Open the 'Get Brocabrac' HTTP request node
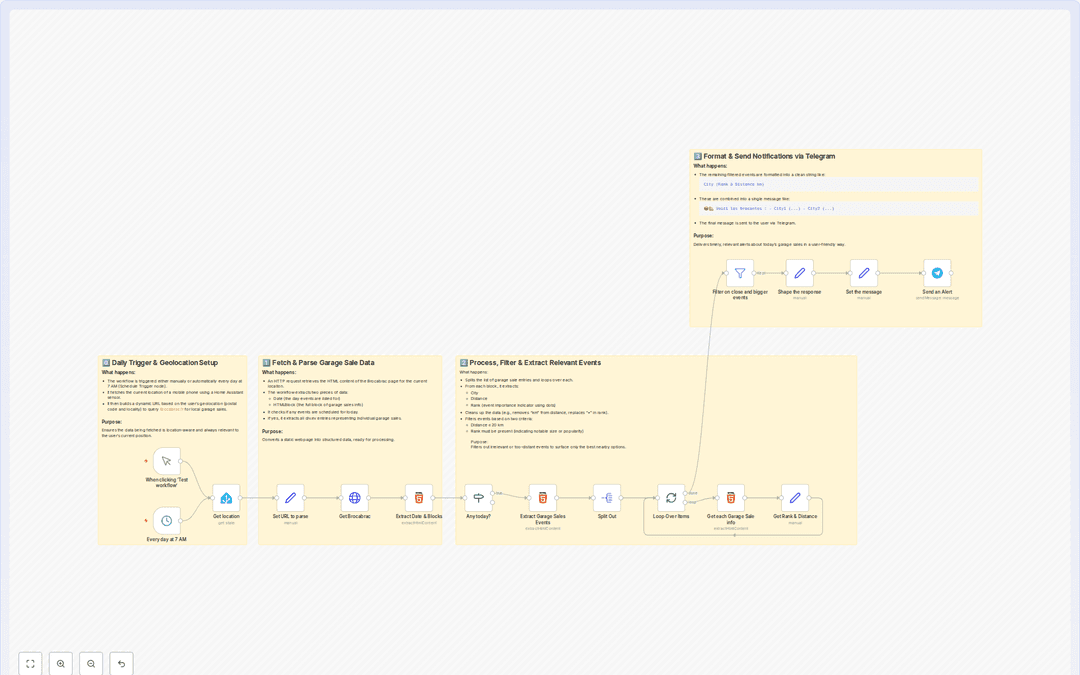The width and height of the screenshot is (1080, 675). (354, 498)
